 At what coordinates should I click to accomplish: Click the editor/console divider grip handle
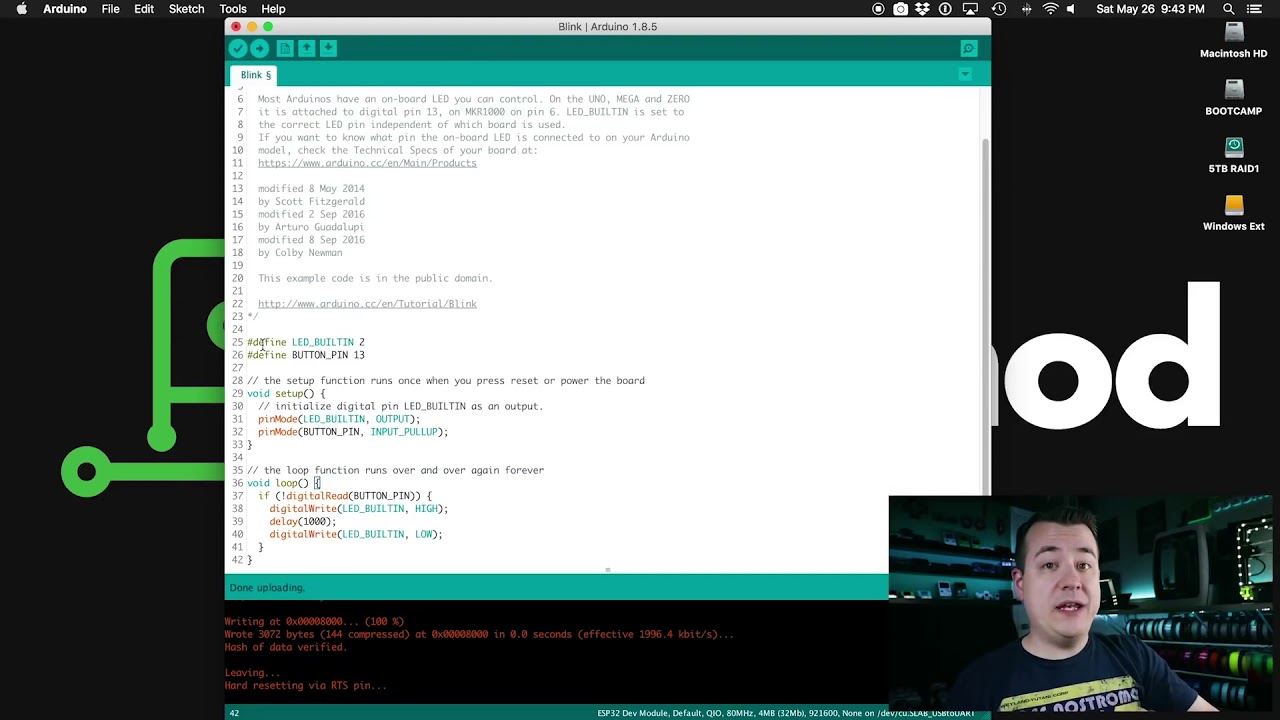point(607,571)
